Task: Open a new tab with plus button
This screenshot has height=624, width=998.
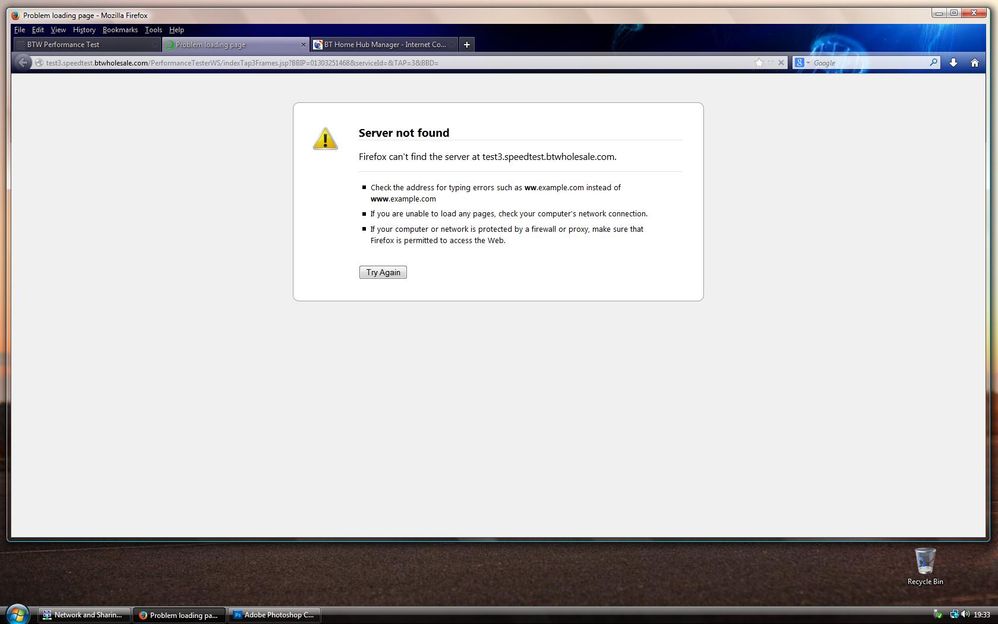Action: [467, 45]
